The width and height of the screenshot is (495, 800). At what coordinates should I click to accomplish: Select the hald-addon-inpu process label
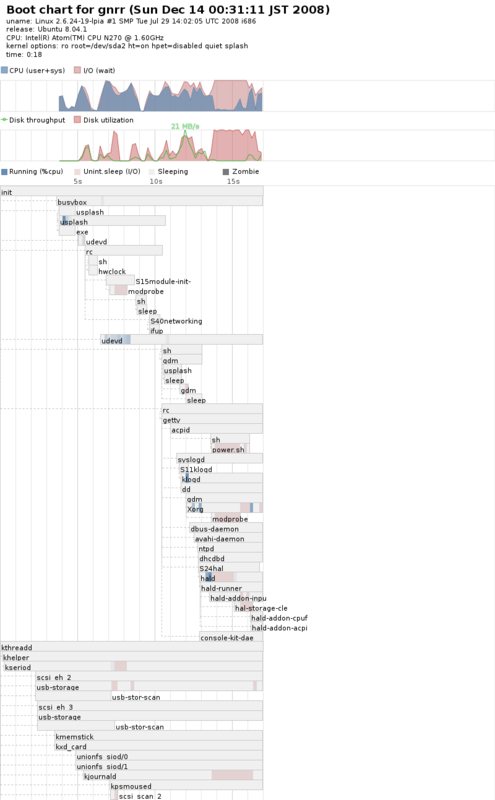tap(238, 598)
